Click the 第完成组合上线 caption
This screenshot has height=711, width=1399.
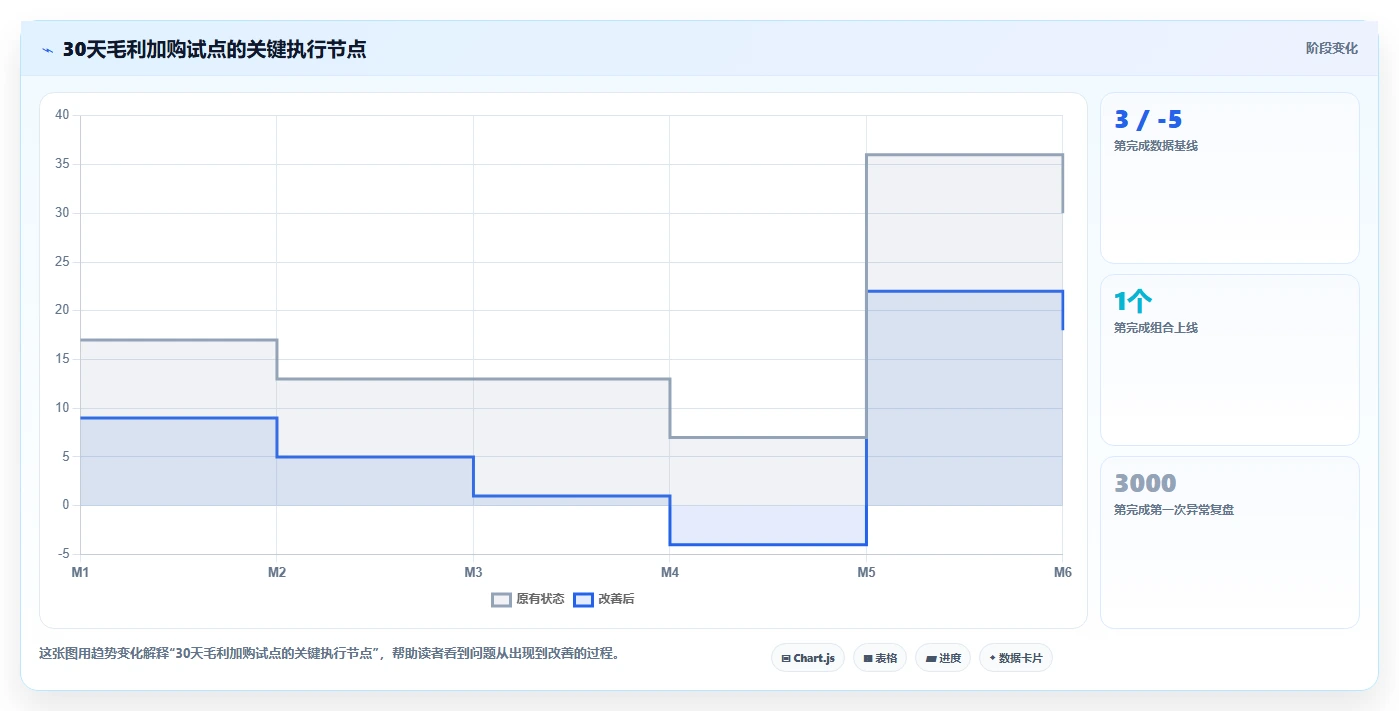pyautogui.click(x=1156, y=328)
